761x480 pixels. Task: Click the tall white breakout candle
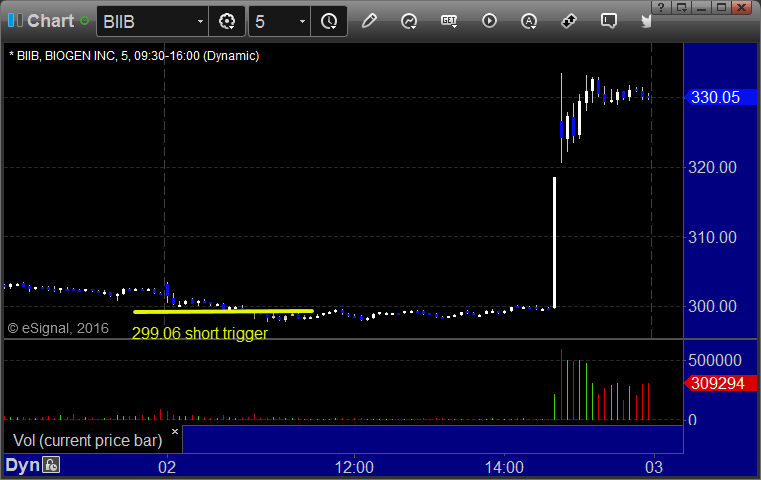pyautogui.click(x=555, y=243)
